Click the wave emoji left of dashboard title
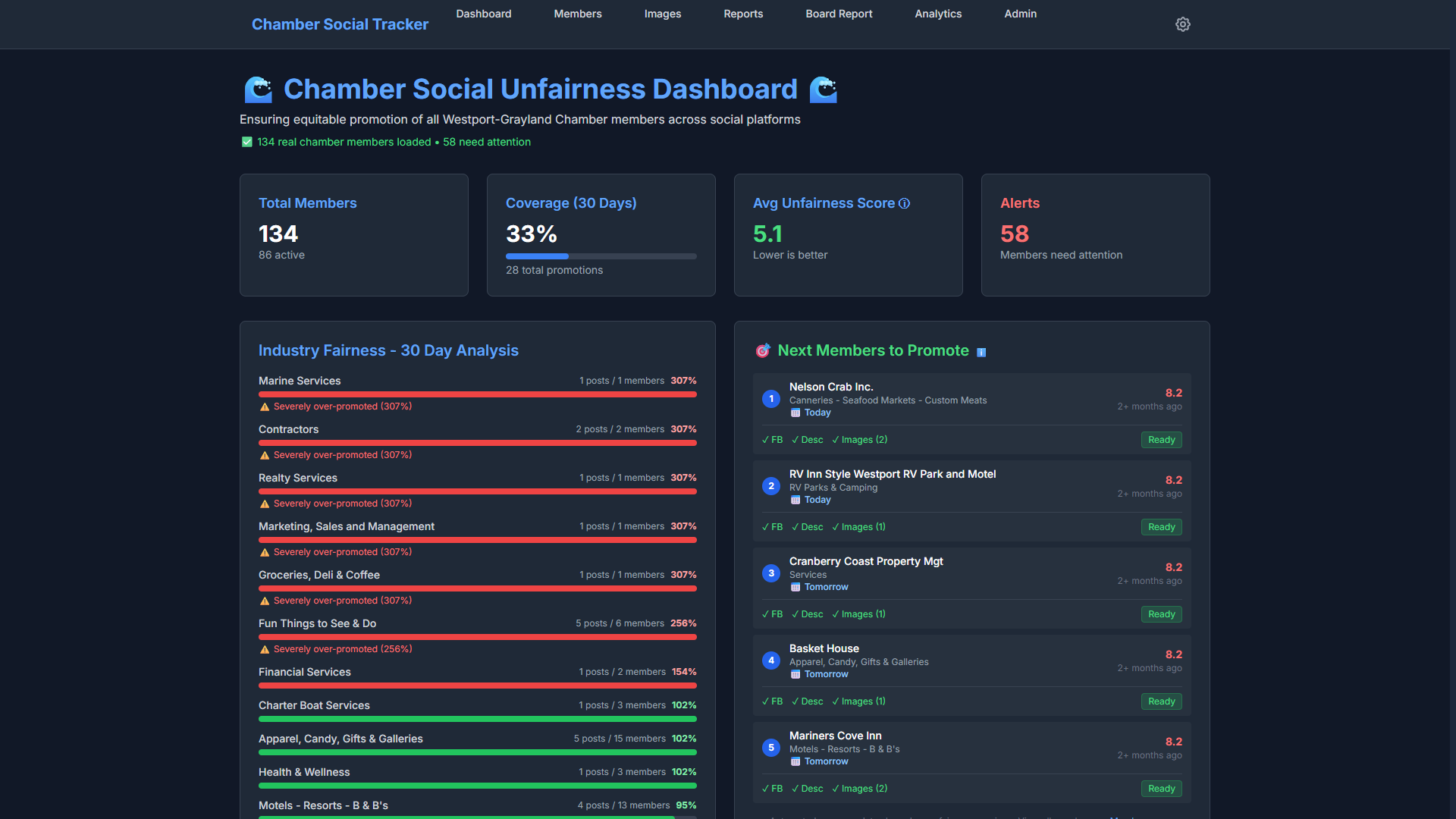Viewport: 1456px width, 819px height. click(259, 89)
